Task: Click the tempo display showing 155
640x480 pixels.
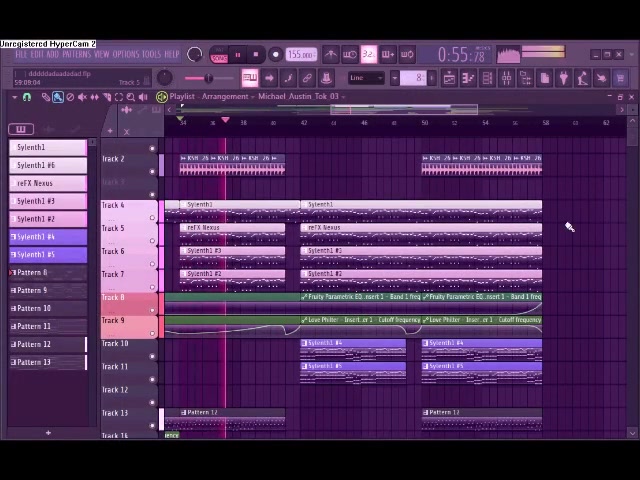Action: click(300, 55)
